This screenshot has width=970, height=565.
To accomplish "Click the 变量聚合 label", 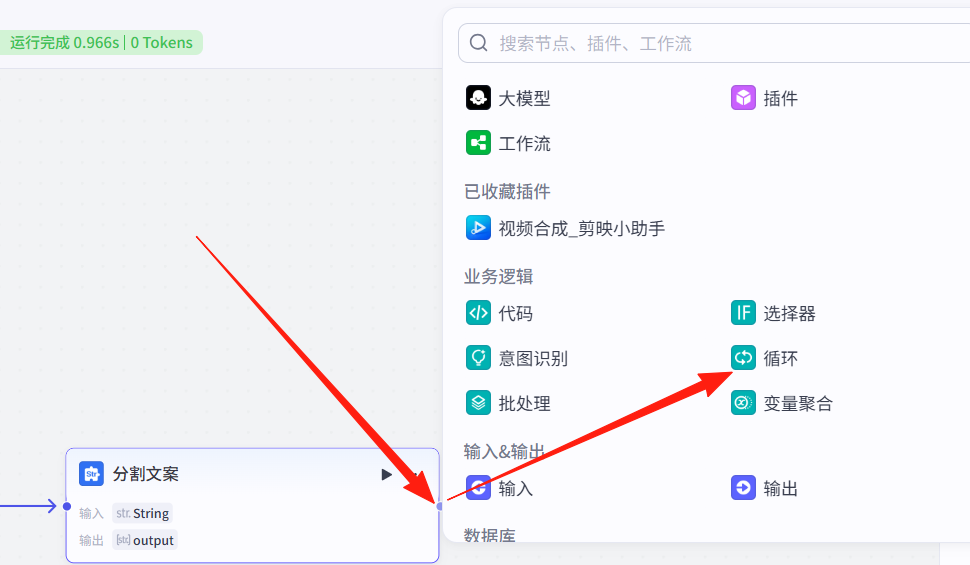I will tap(798, 403).
